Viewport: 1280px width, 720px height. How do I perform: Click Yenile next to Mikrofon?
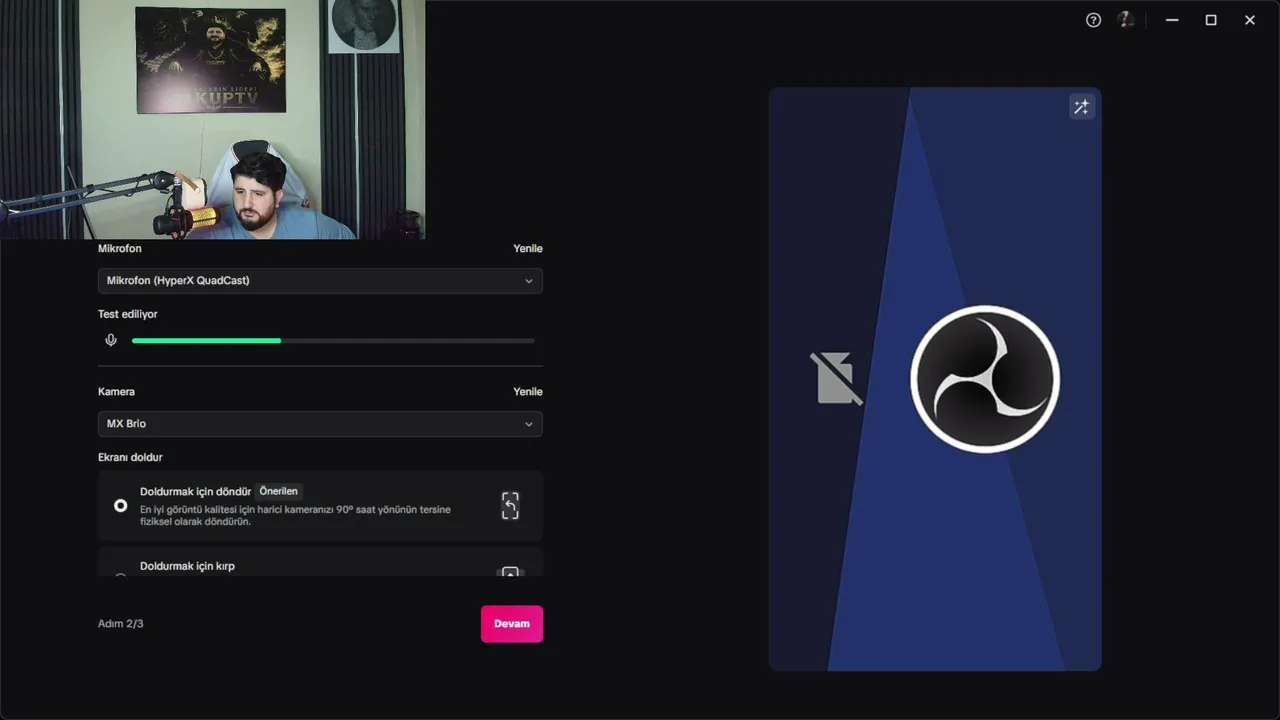coord(528,249)
